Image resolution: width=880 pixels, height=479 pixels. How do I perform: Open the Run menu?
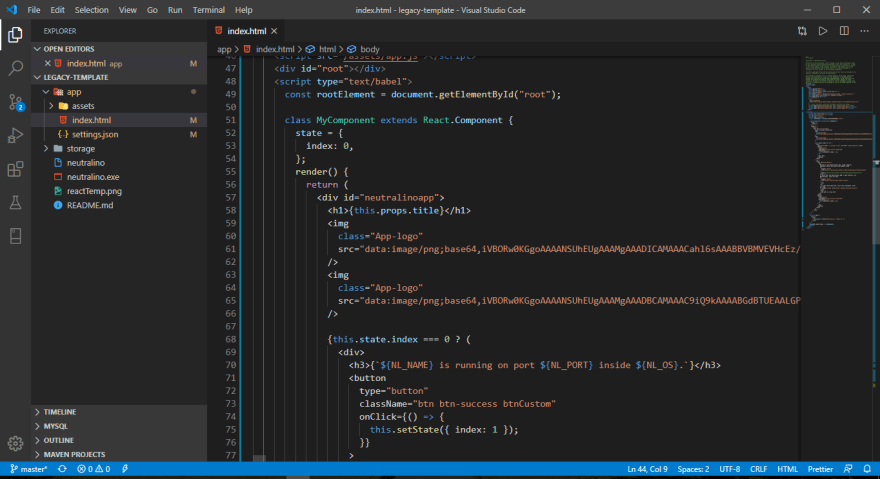(x=175, y=10)
